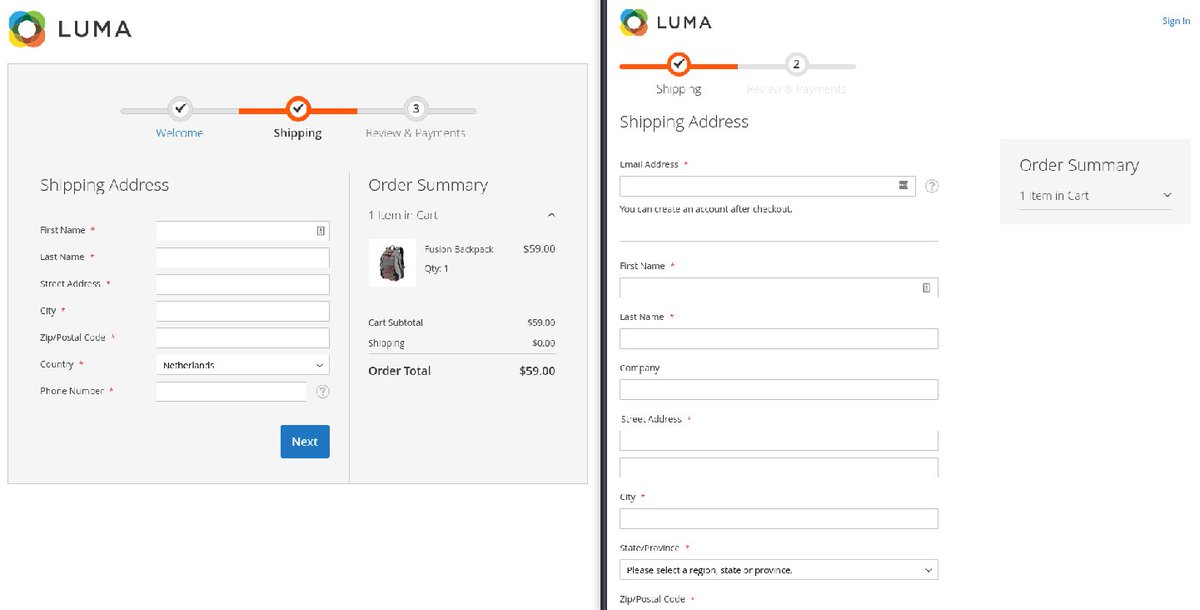The width and height of the screenshot is (1200, 610).
Task: Click the First Name input field
Action: (x=240, y=230)
